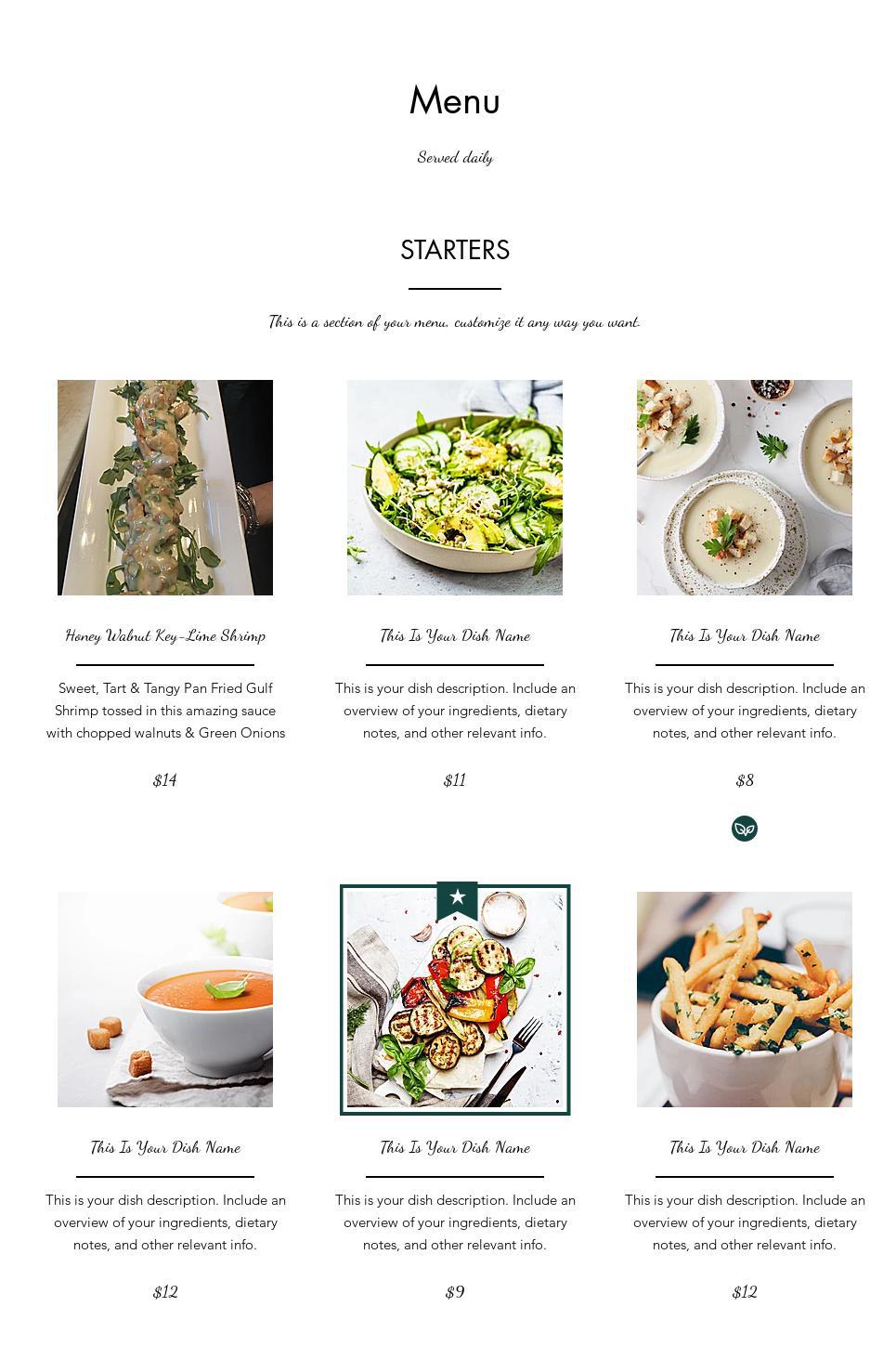Click the $8 price label
This screenshot has height=1359, width=896.
coord(745,780)
